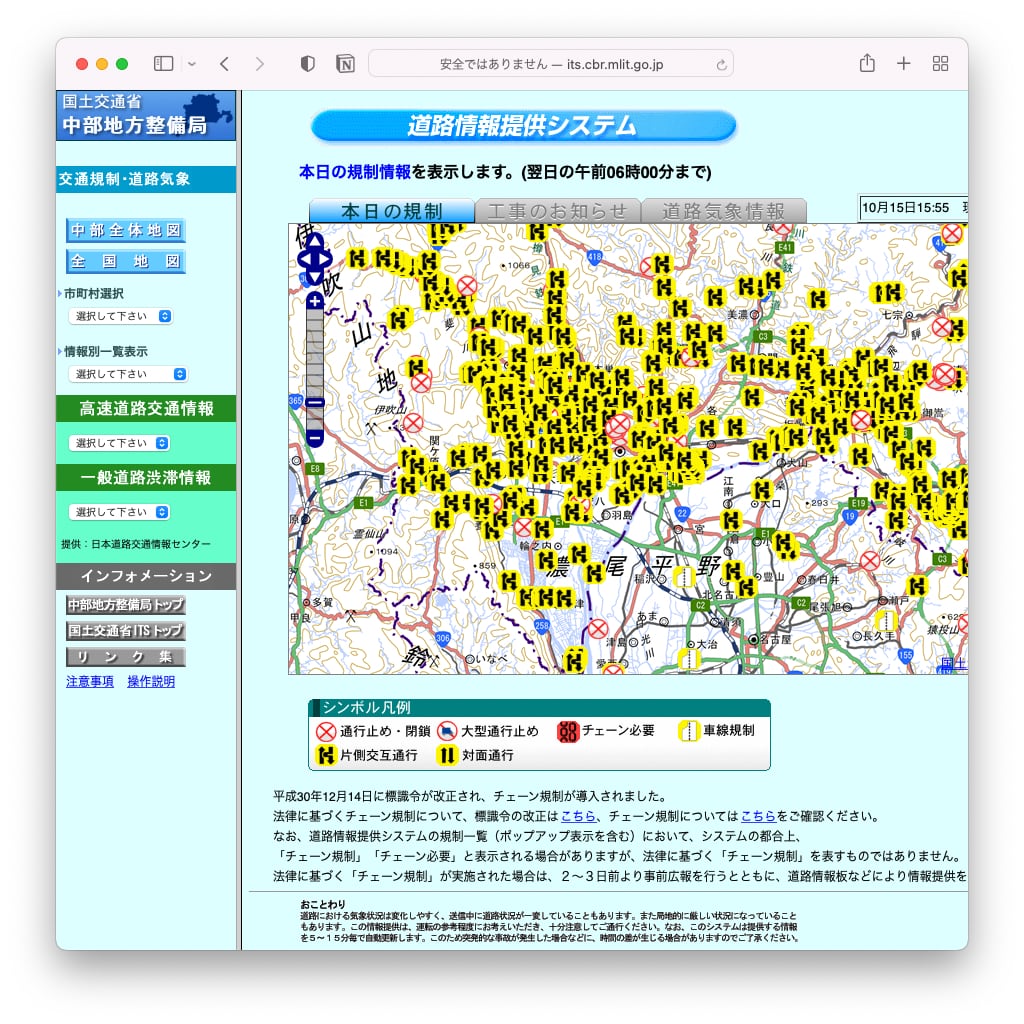1024x1024 pixels.
Task: Show Safari tab overview
Action: 940,64
